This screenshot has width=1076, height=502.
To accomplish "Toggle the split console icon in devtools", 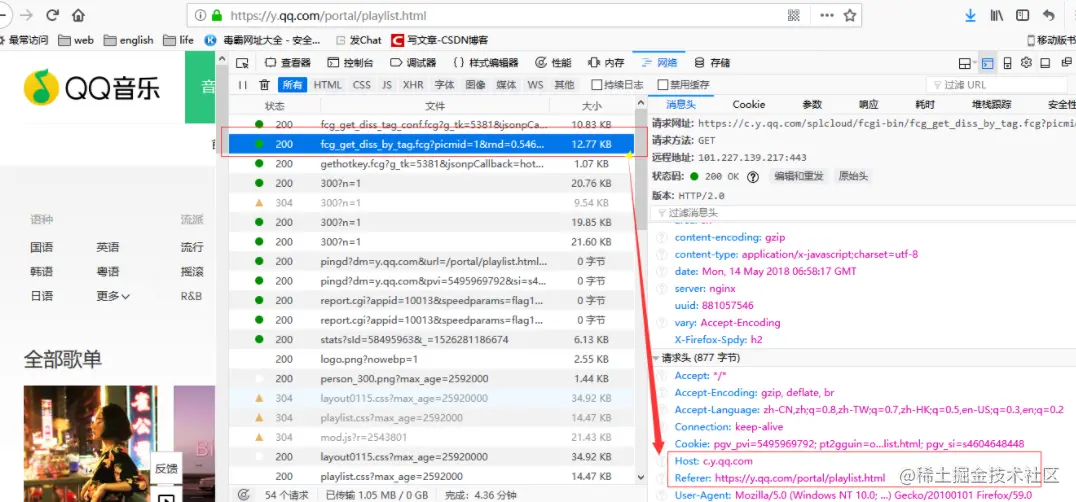I will (x=987, y=63).
